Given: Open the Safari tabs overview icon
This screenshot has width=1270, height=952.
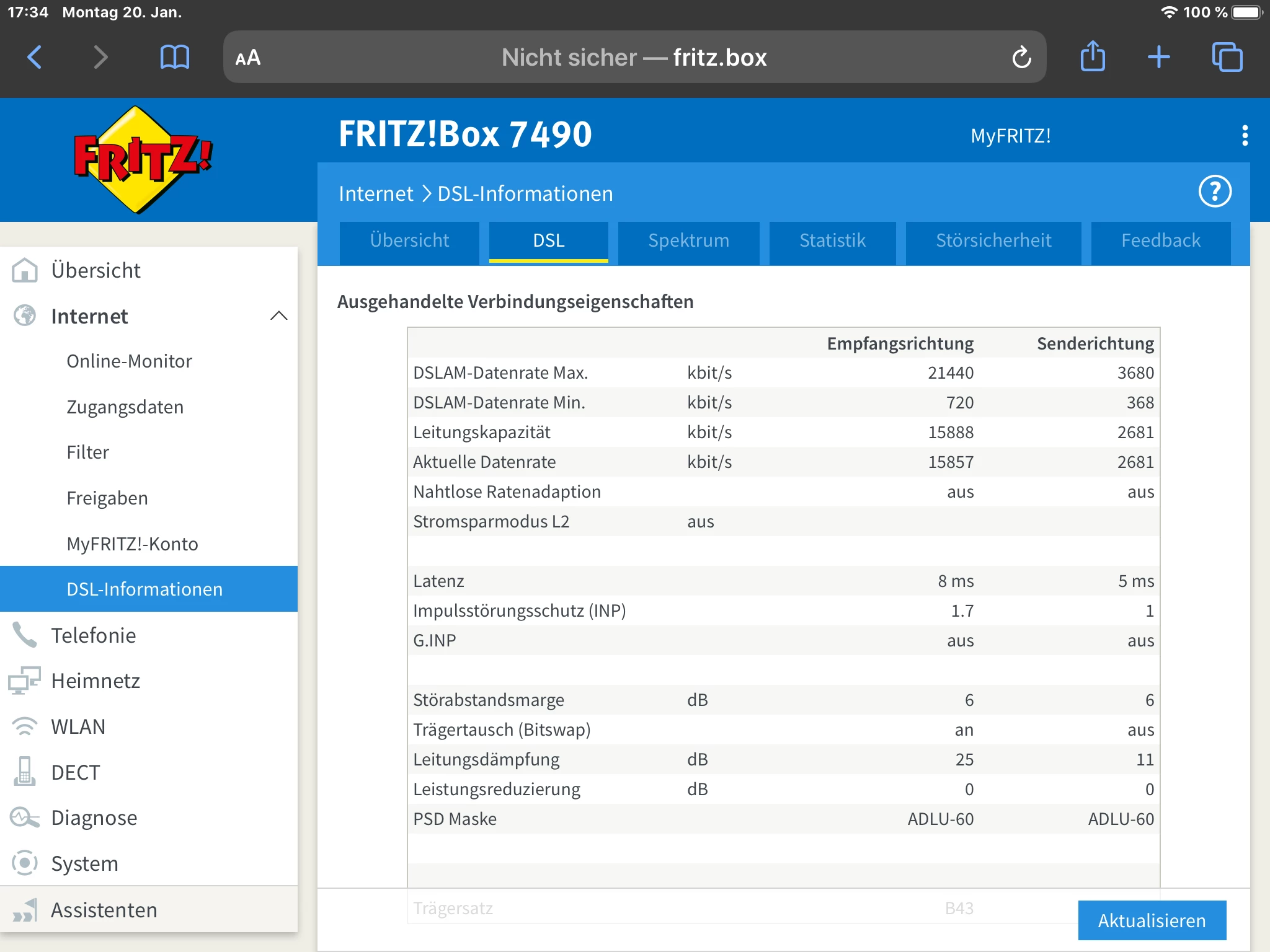Looking at the screenshot, I should point(1227,58).
